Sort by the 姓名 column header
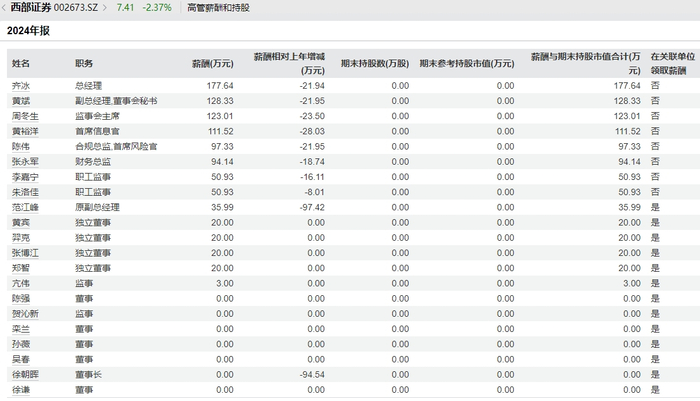The height and width of the screenshot is (401, 700). pos(21,63)
